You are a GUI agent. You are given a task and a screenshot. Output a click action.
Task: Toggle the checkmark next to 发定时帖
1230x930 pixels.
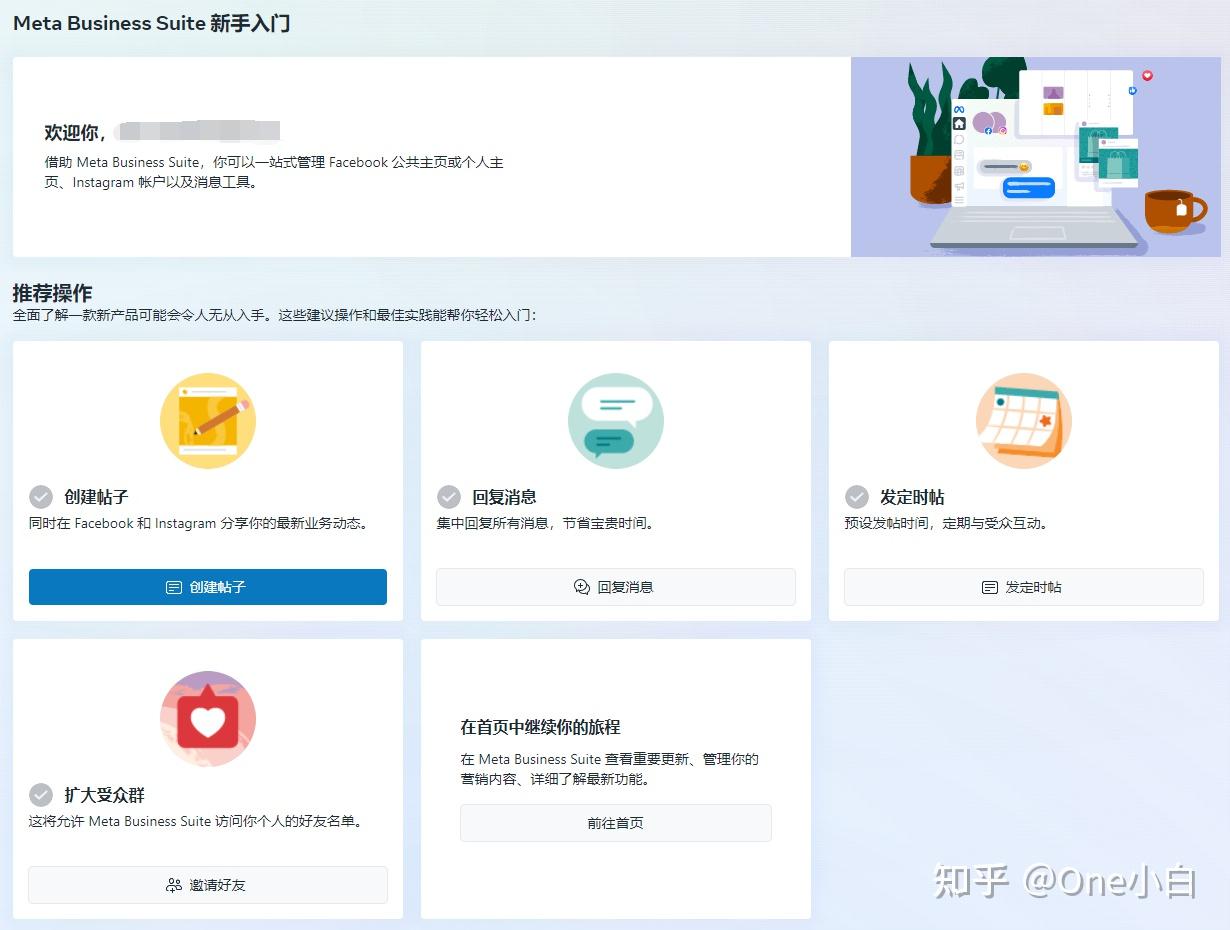856,496
